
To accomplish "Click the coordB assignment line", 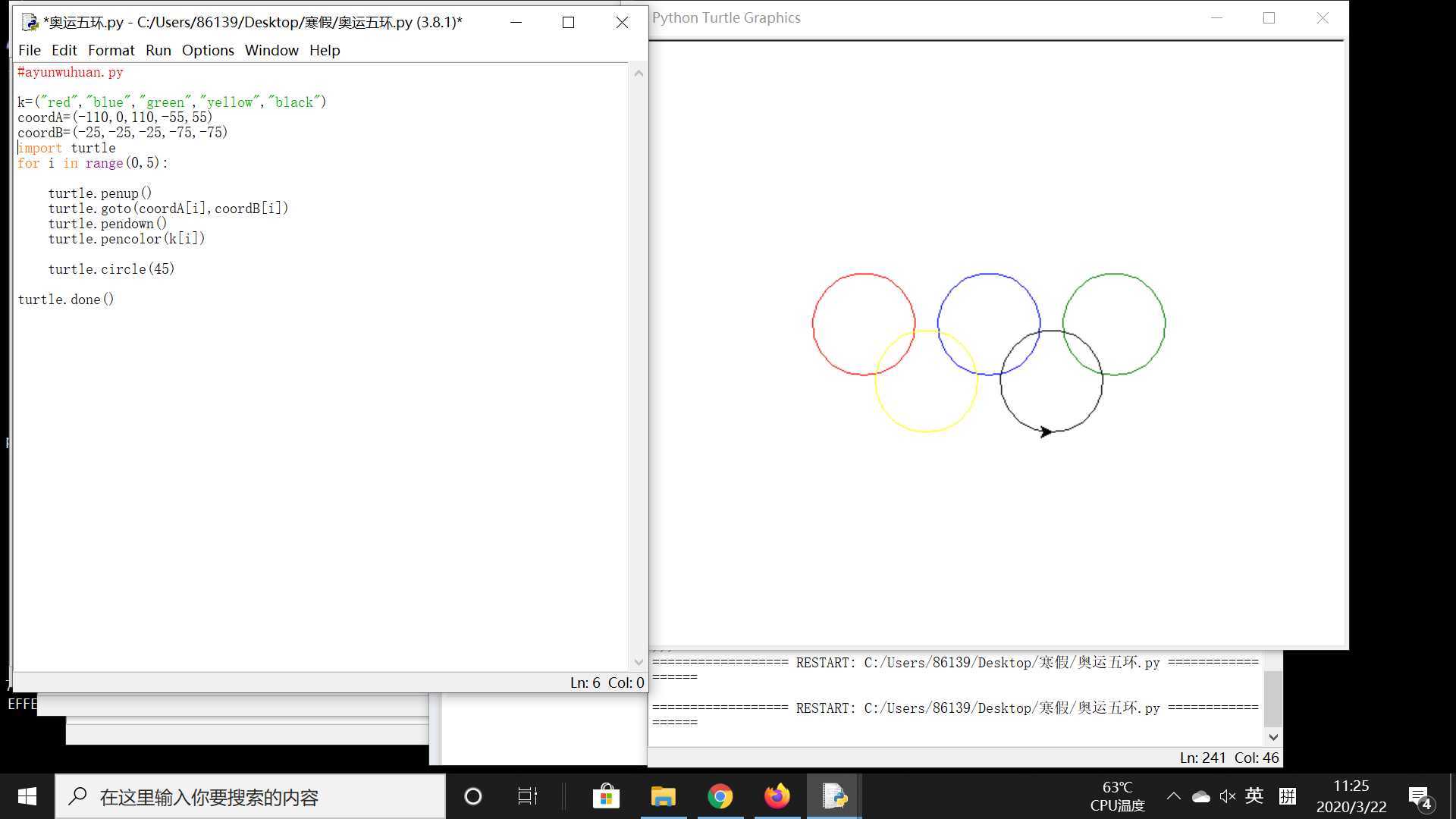I will pos(123,133).
